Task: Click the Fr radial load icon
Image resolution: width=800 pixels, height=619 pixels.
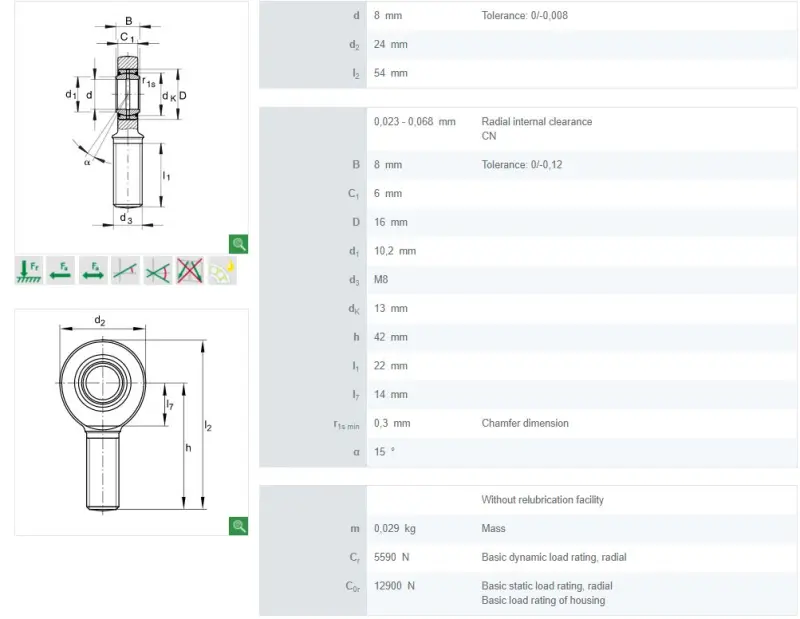Action: pos(29,270)
